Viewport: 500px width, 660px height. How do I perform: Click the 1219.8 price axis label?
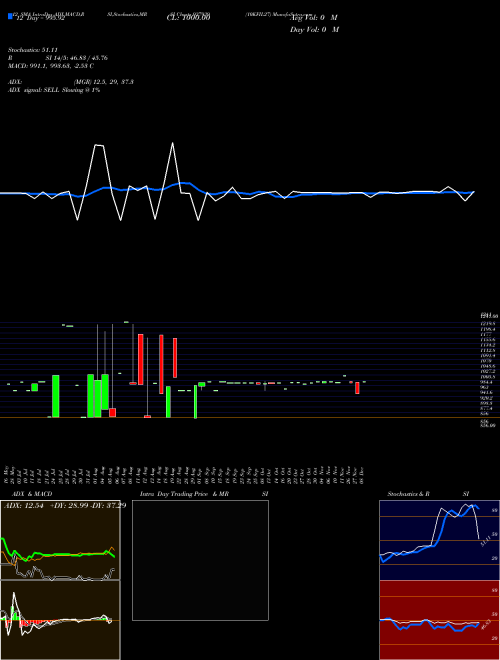pyautogui.click(x=489, y=324)
